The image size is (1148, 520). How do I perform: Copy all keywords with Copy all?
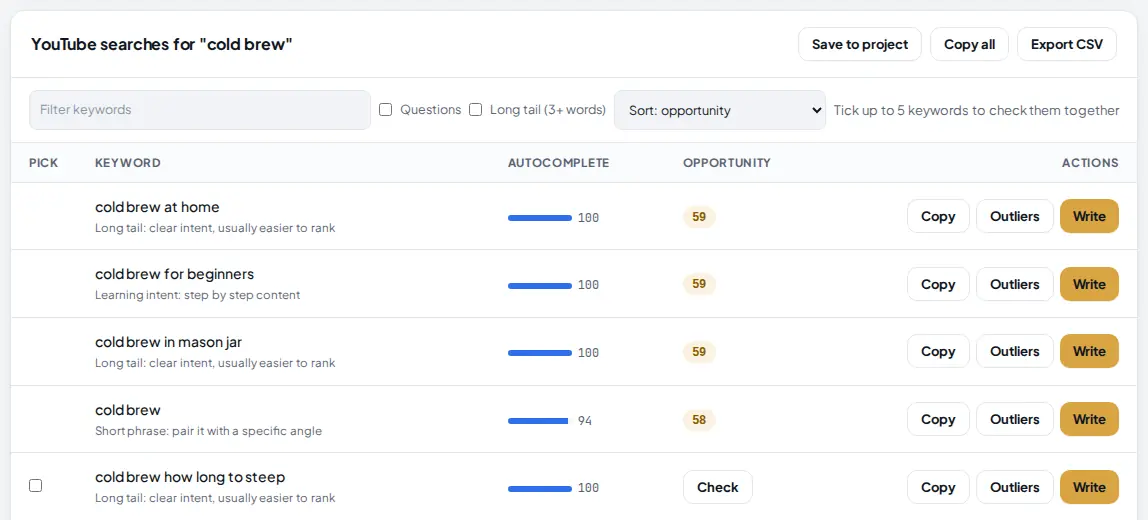click(969, 44)
